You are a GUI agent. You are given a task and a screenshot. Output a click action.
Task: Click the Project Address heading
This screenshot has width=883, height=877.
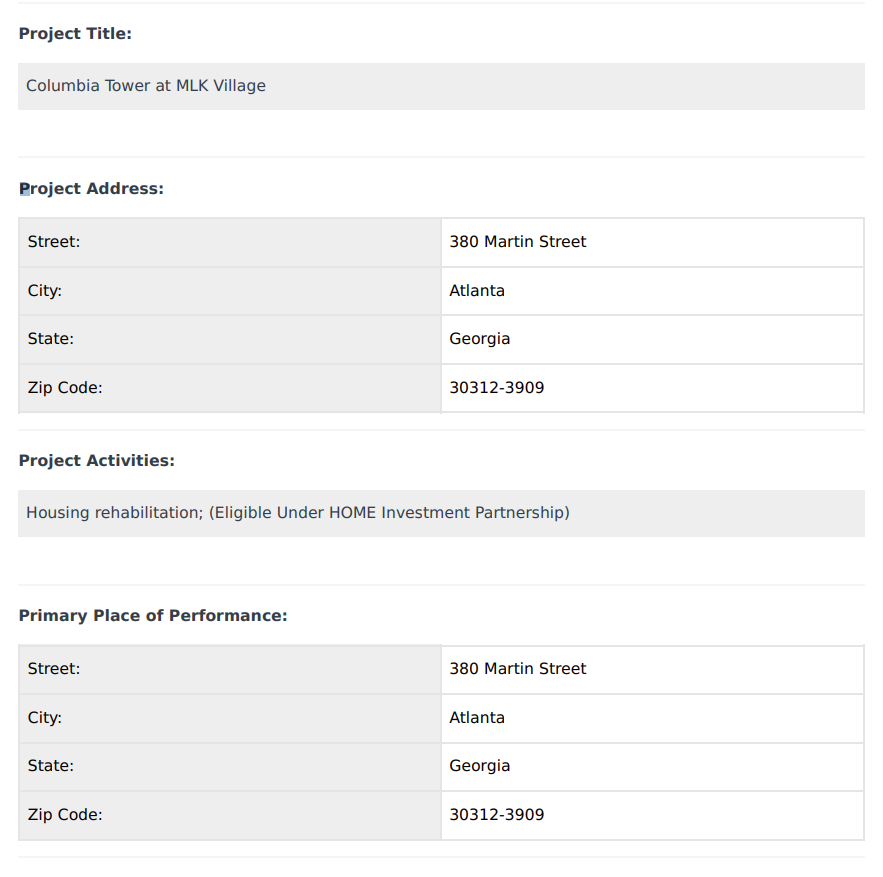pyautogui.click(x=91, y=189)
